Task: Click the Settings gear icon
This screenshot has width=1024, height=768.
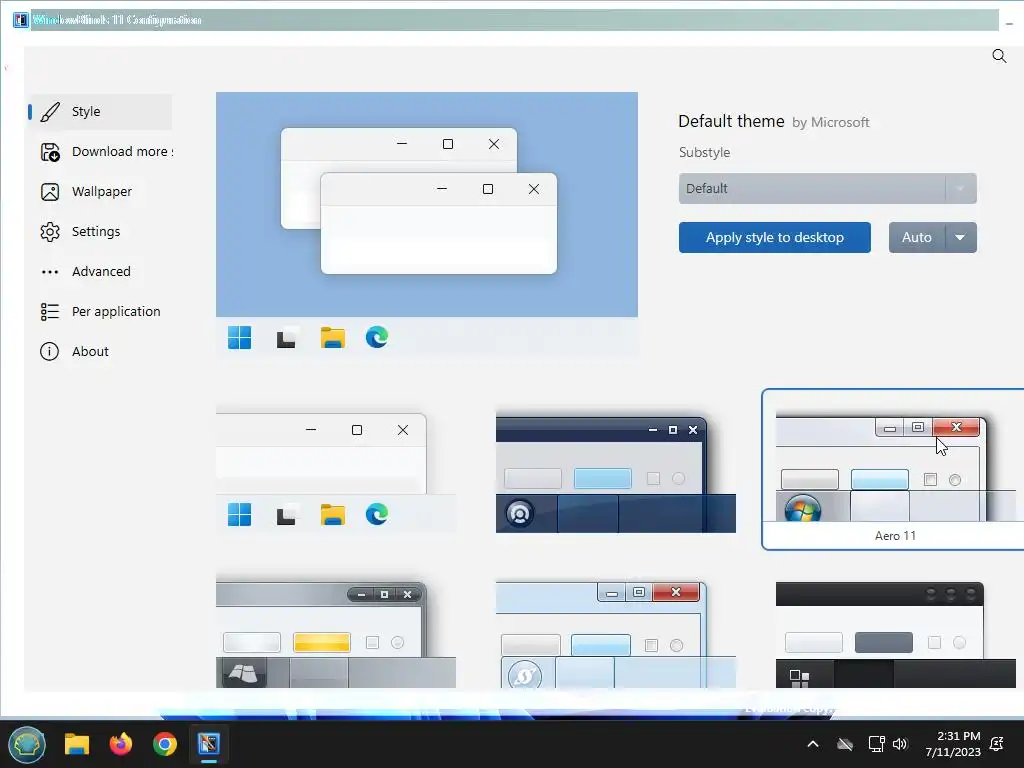Action: click(50, 231)
